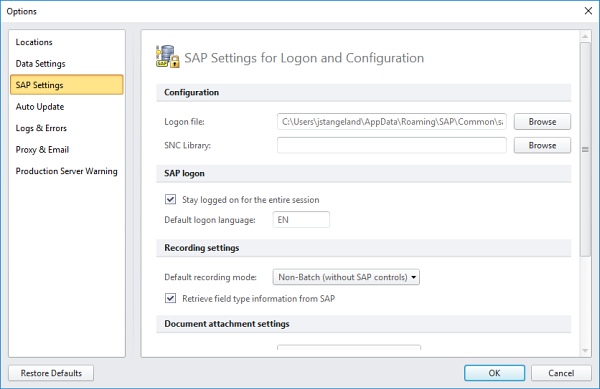Click the Recording settings section header
The image size is (600, 389).
tap(364, 248)
